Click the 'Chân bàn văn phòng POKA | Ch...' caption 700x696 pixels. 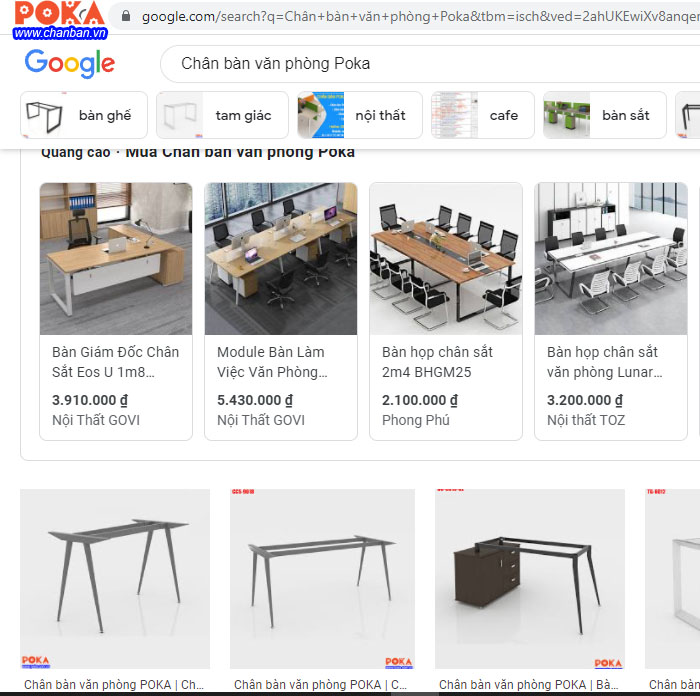[114, 684]
